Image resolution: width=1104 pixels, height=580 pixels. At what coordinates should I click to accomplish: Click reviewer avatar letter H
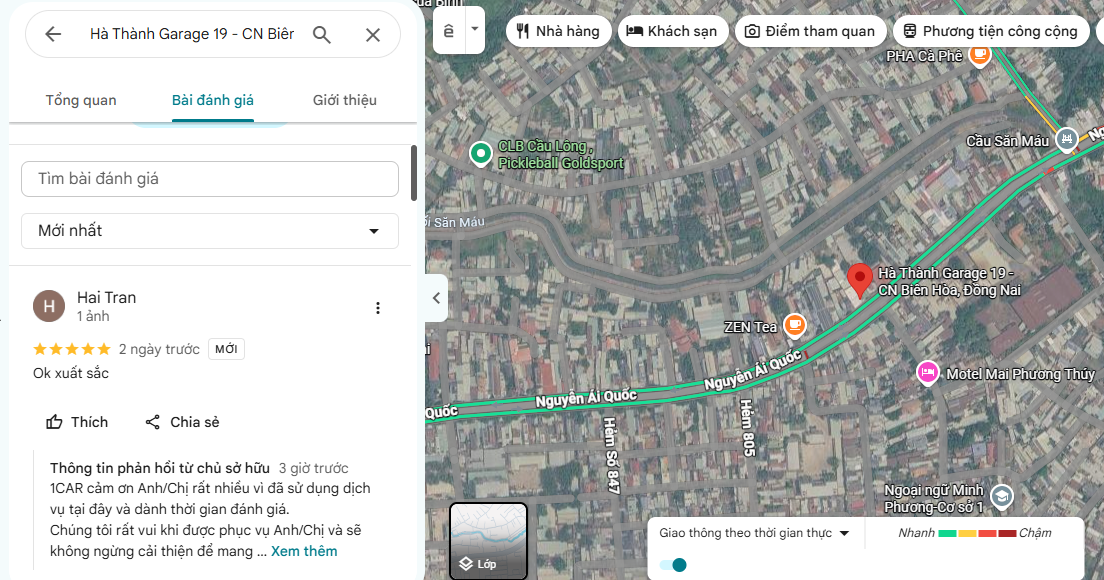click(x=49, y=306)
